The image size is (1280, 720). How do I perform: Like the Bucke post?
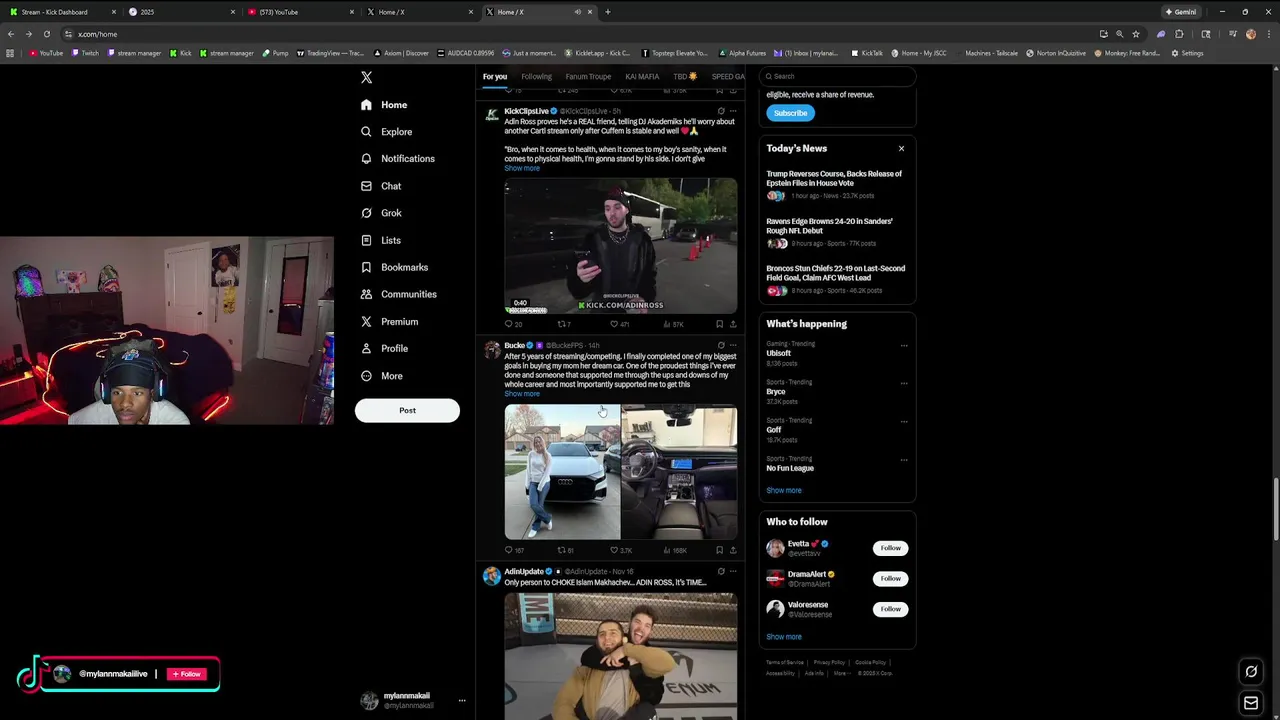(614, 550)
